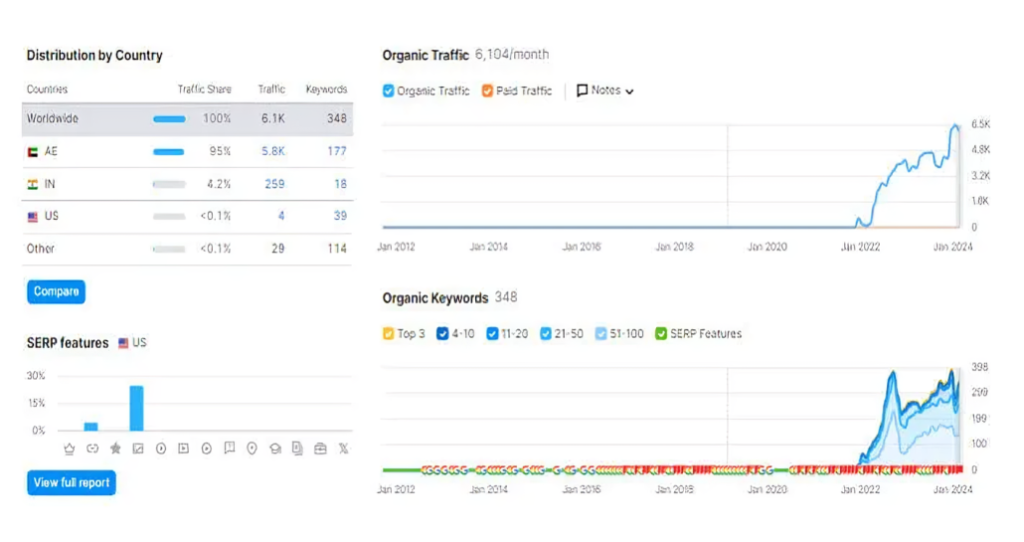The height and width of the screenshot is (542, 1024).
Task: Open the US country selector for SERP features
Action: click(x=132, y=343)
